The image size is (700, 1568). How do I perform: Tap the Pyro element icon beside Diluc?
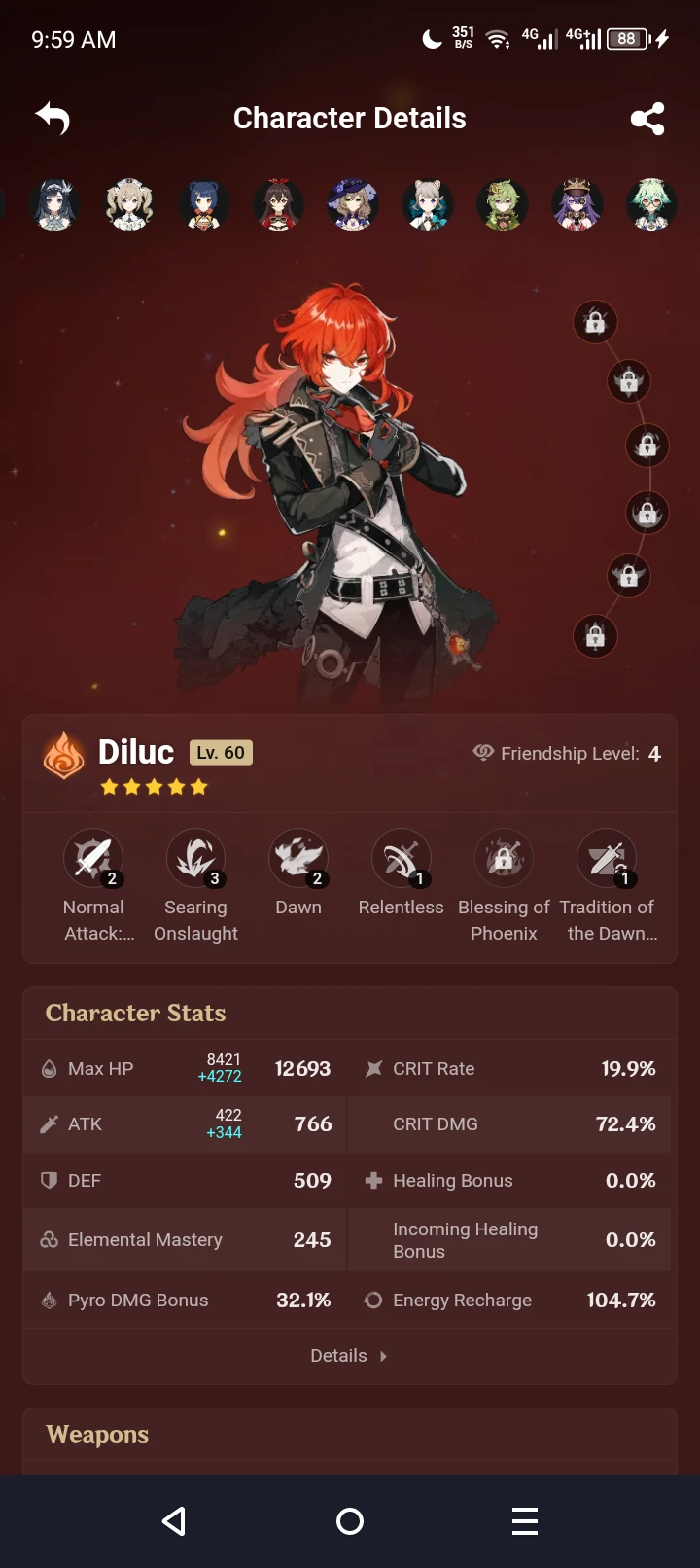tap(64, 756)
